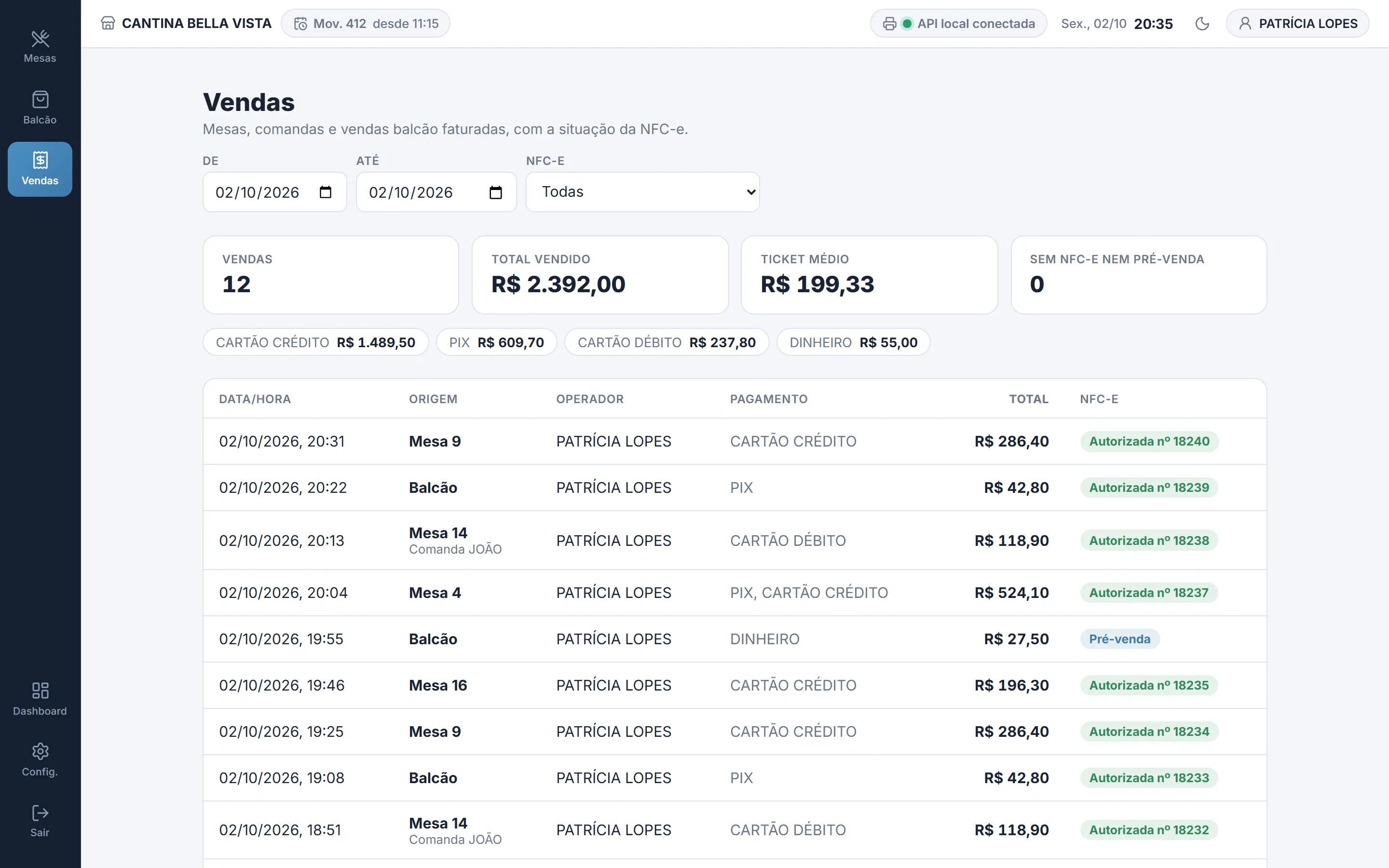The image size is (1389, 868).
Task: Click the printer API local conectada badge
Action: point(958,24)
